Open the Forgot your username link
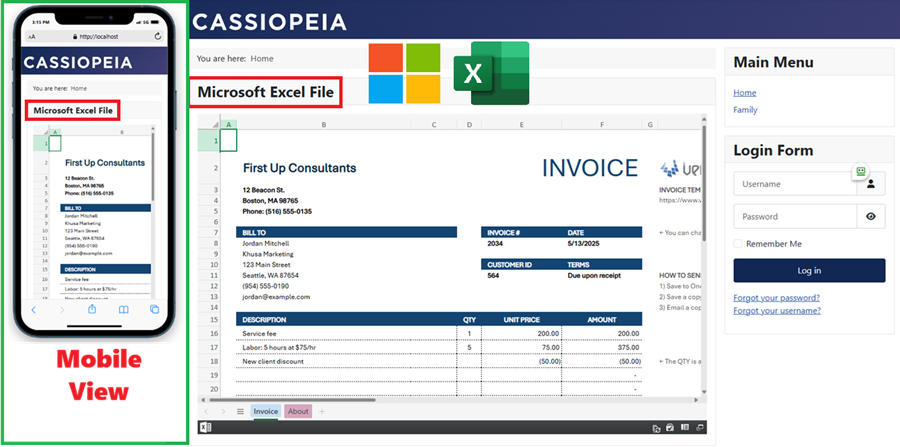This screenshot has width=900, height=447. 777,310
